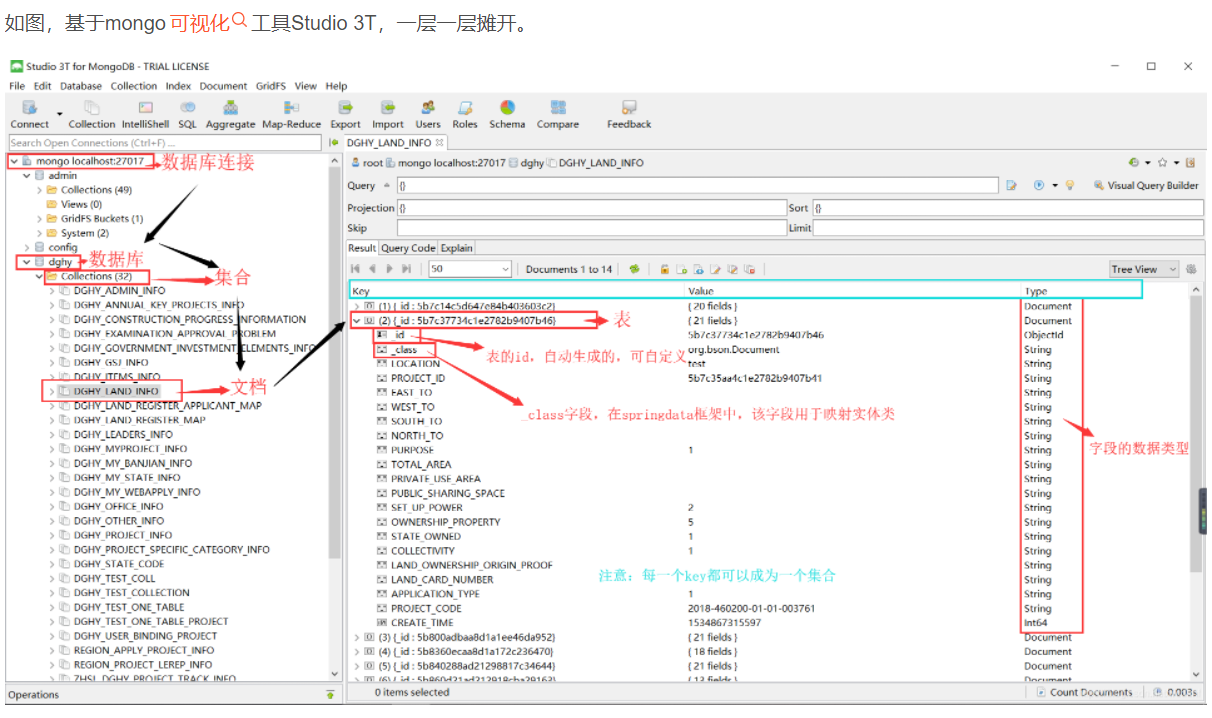This screenshot has width=1212, height=718.
Task: Click the Search Open Connections box
Action: (x=166, y=143)
